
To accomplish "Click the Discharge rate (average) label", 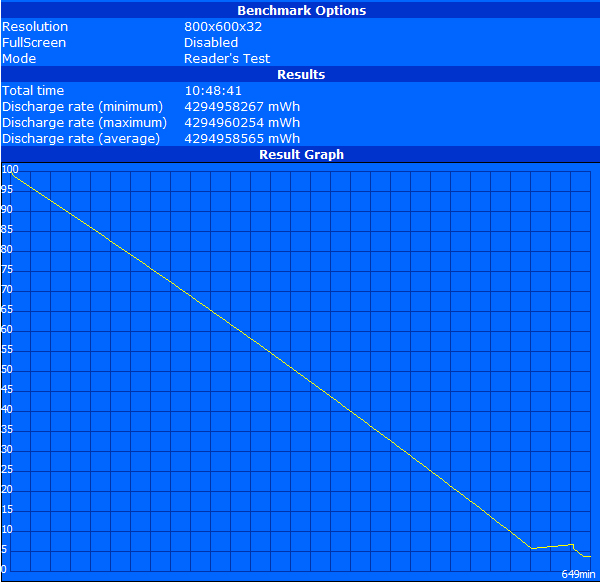I will tap(81, 139).
